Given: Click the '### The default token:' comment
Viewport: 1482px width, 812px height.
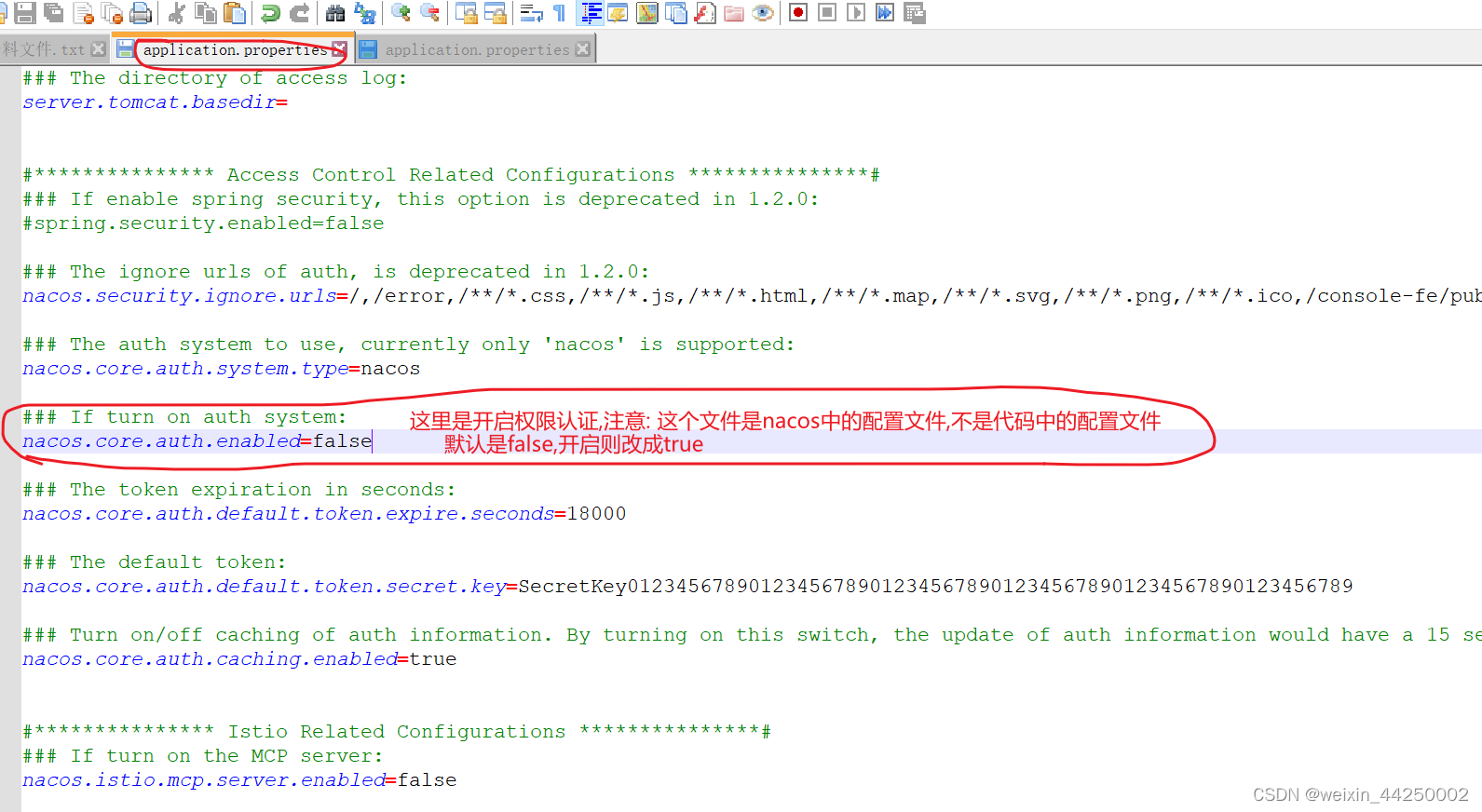Looking at the screenshot, I should (x=155, y=562).
